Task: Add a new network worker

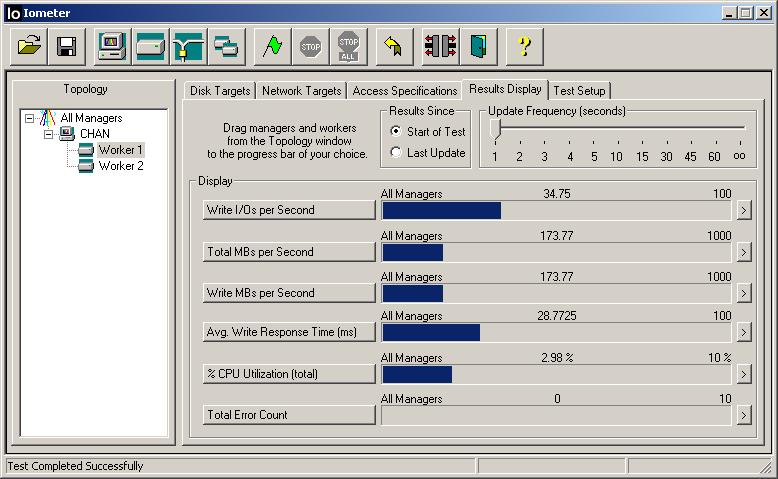Action: (189, 47)
